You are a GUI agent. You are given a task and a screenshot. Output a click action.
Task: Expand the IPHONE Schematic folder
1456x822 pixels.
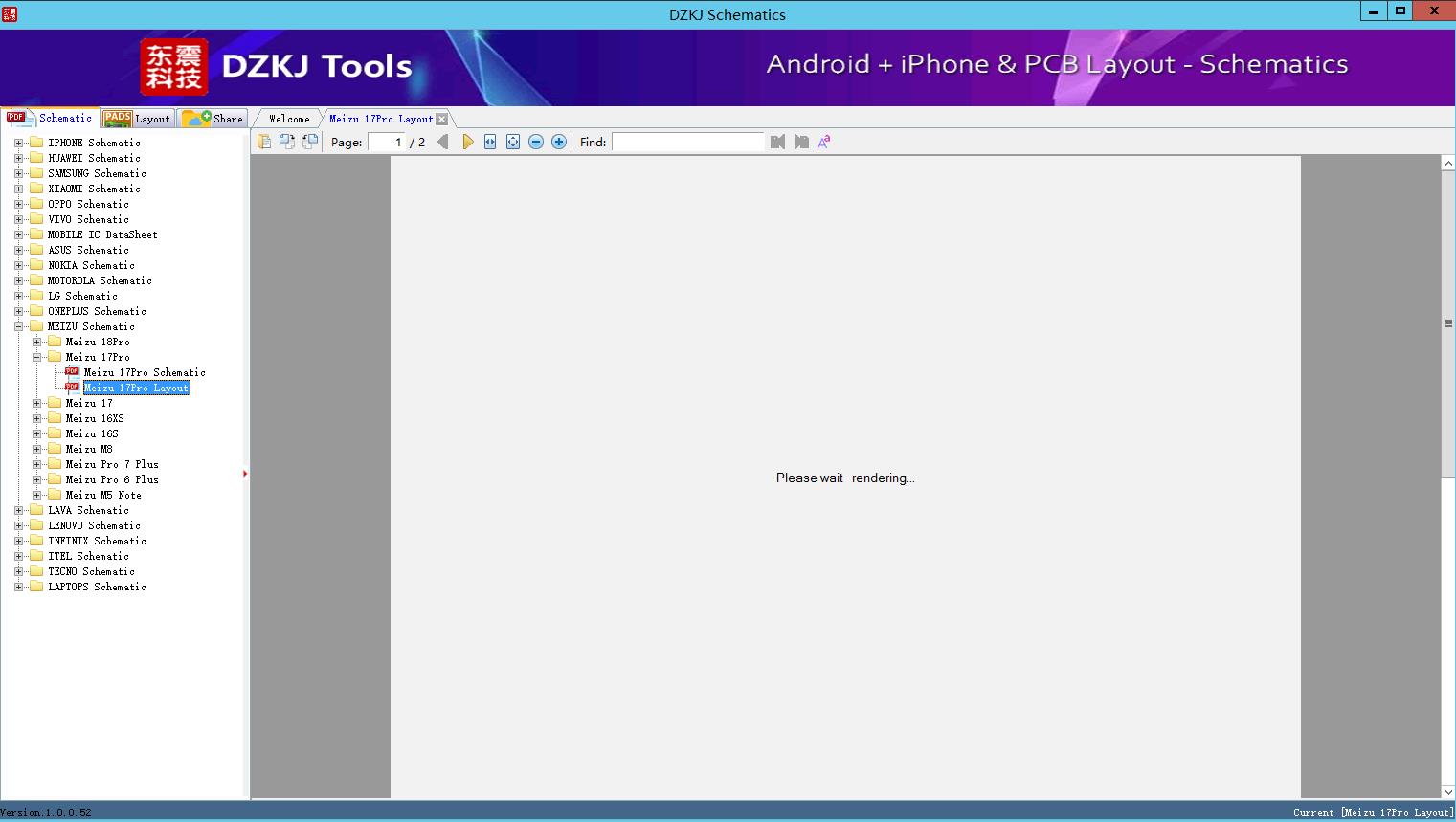(x=18, y=143)
